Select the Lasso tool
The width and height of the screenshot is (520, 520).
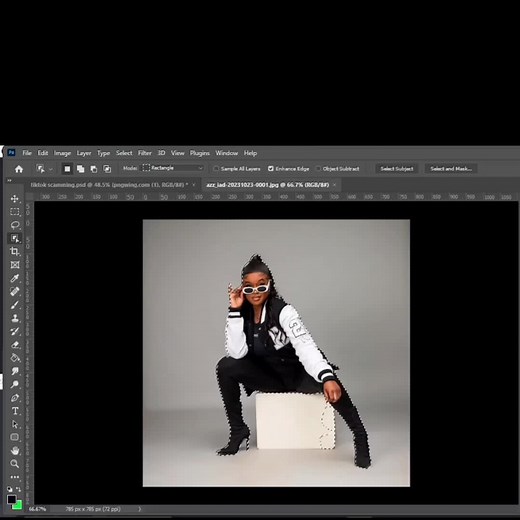(x=15, y=225)
